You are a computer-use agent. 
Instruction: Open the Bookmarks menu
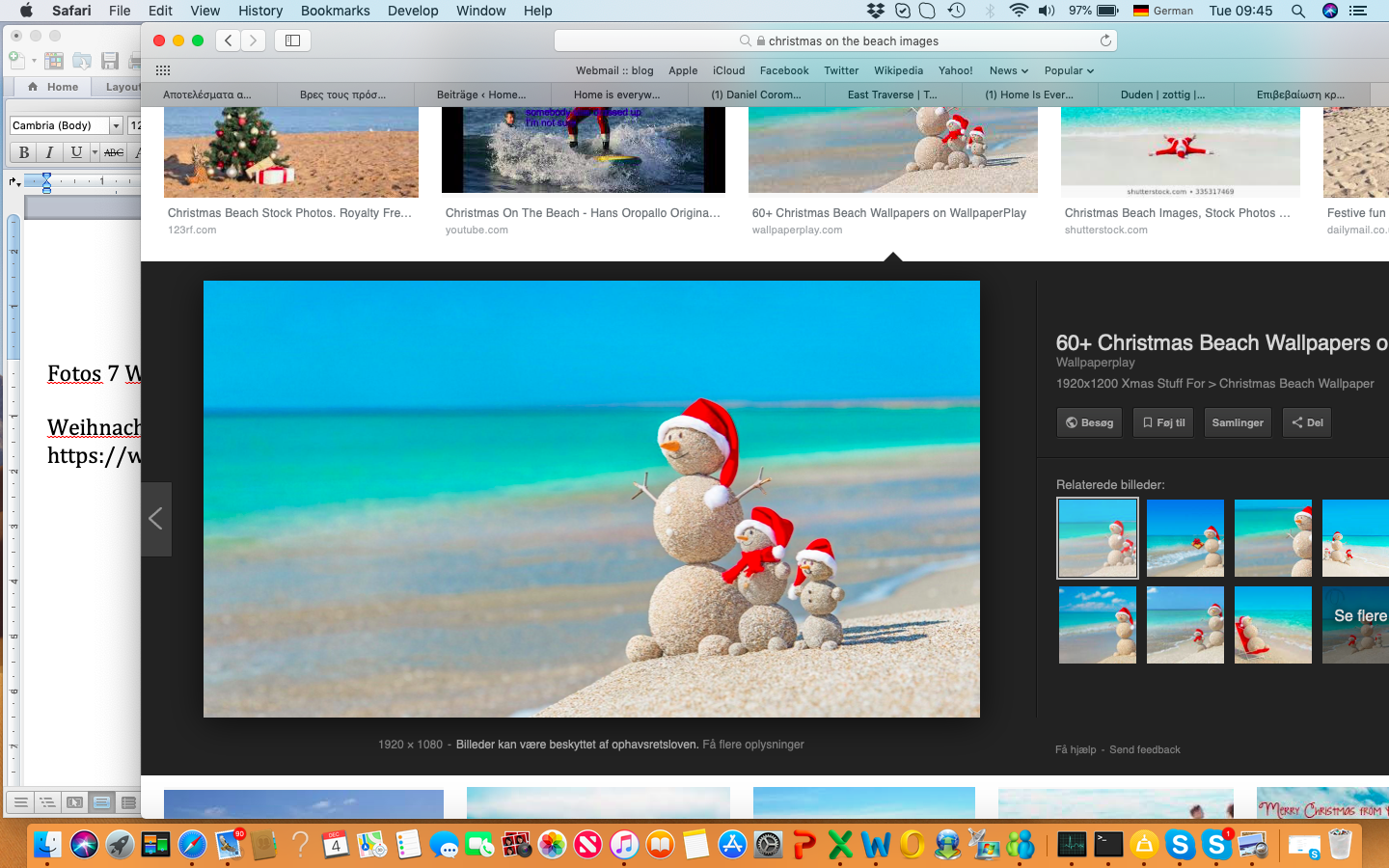[335, 11]
